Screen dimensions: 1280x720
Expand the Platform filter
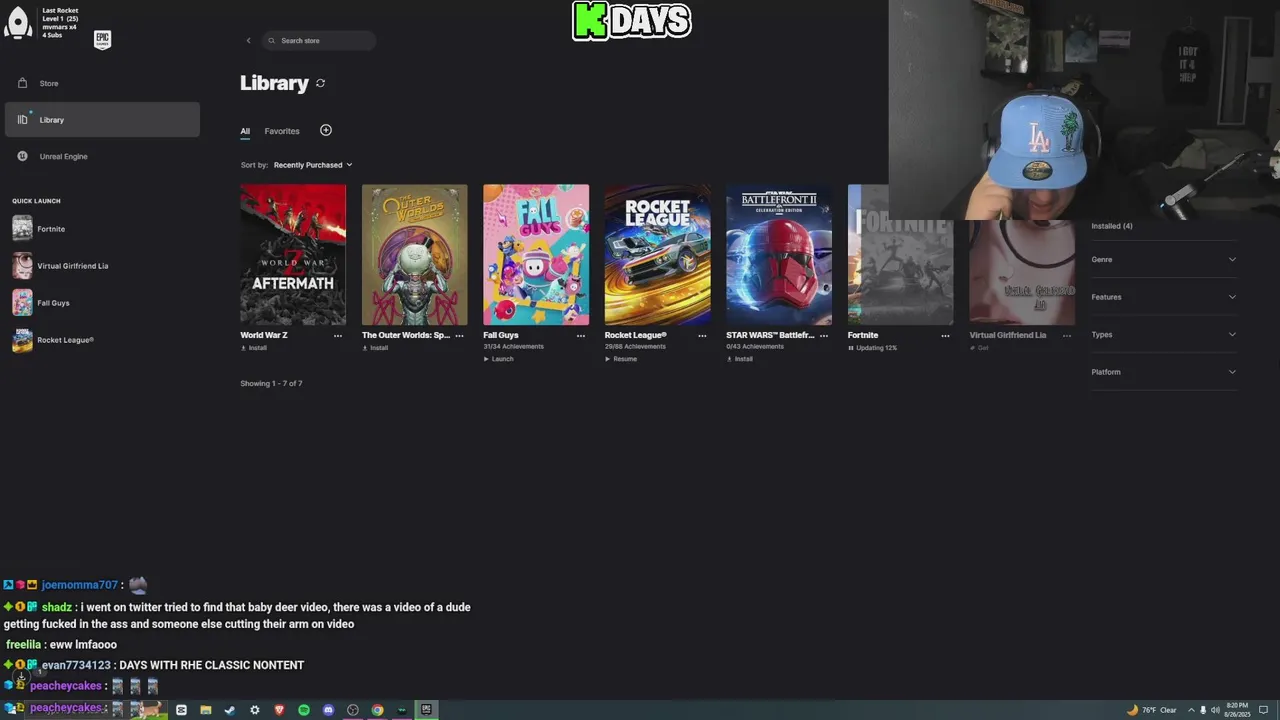tap(1164, 372)
